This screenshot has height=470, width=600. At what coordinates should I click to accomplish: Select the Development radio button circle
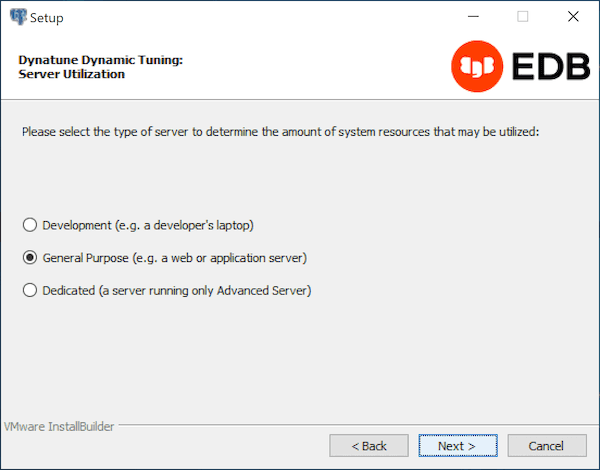click(30, 225)
